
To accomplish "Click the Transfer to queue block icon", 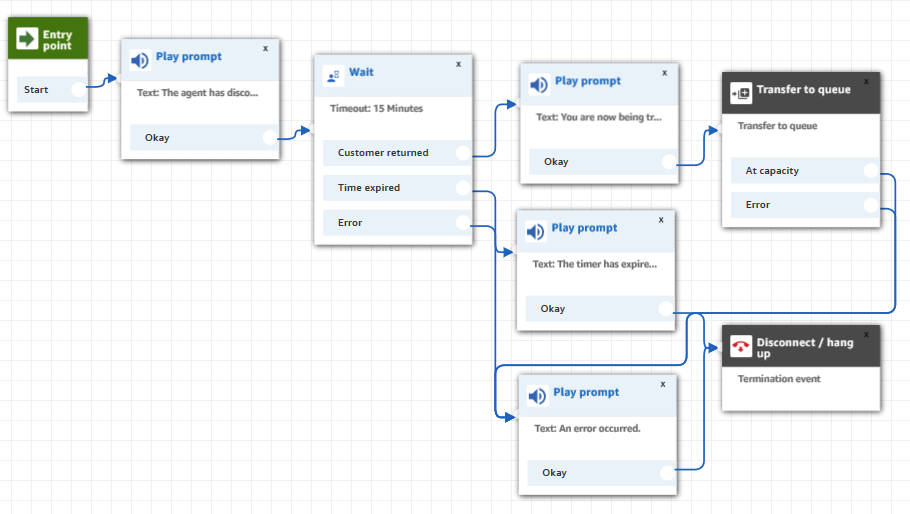I will pos(742,93).
